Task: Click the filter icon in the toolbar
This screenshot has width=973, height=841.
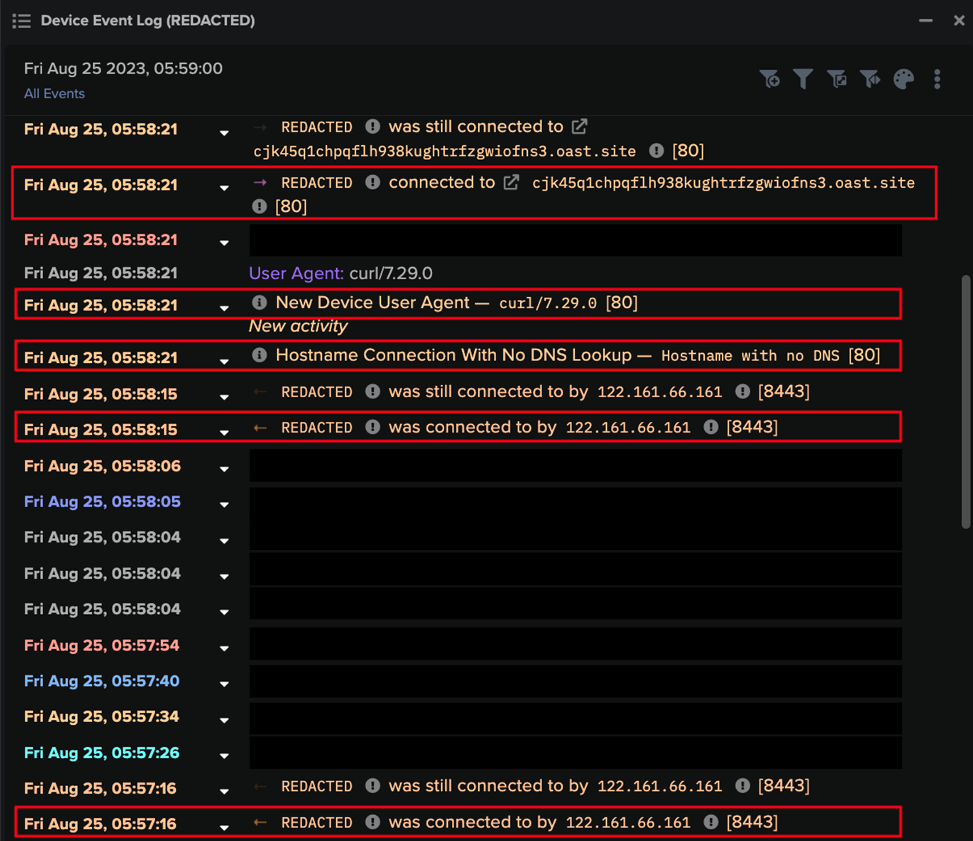Action: tap(804, 78)
